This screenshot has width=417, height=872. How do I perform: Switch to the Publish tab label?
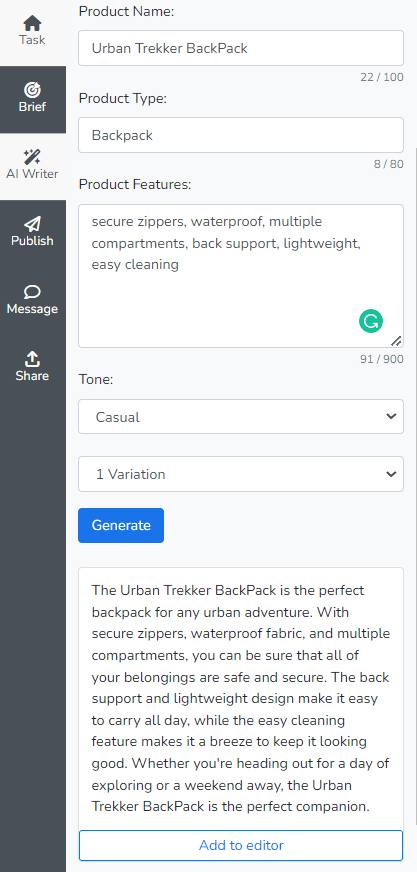tap(32, 241)
